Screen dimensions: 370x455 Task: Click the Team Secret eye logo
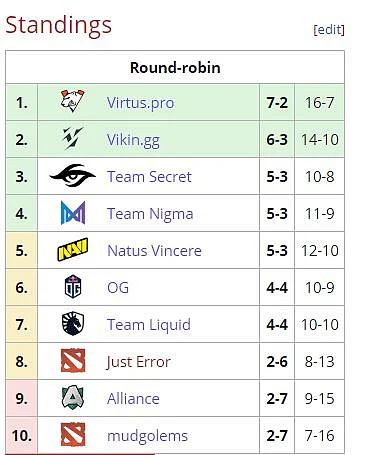pos(73,175)
